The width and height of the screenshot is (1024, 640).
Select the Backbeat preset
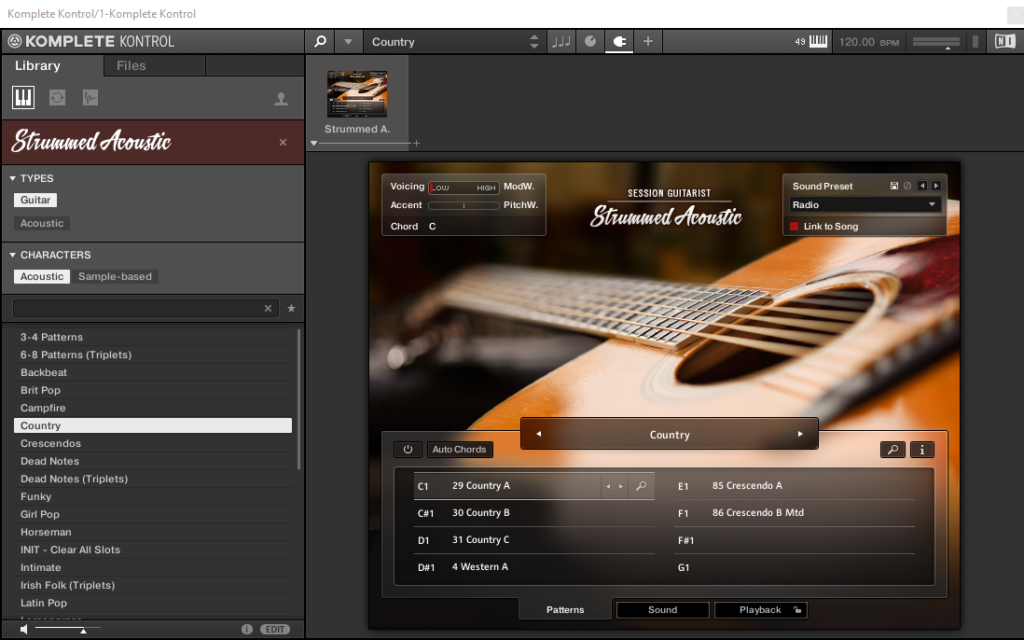pyautogui.click(x=153, y=372)
